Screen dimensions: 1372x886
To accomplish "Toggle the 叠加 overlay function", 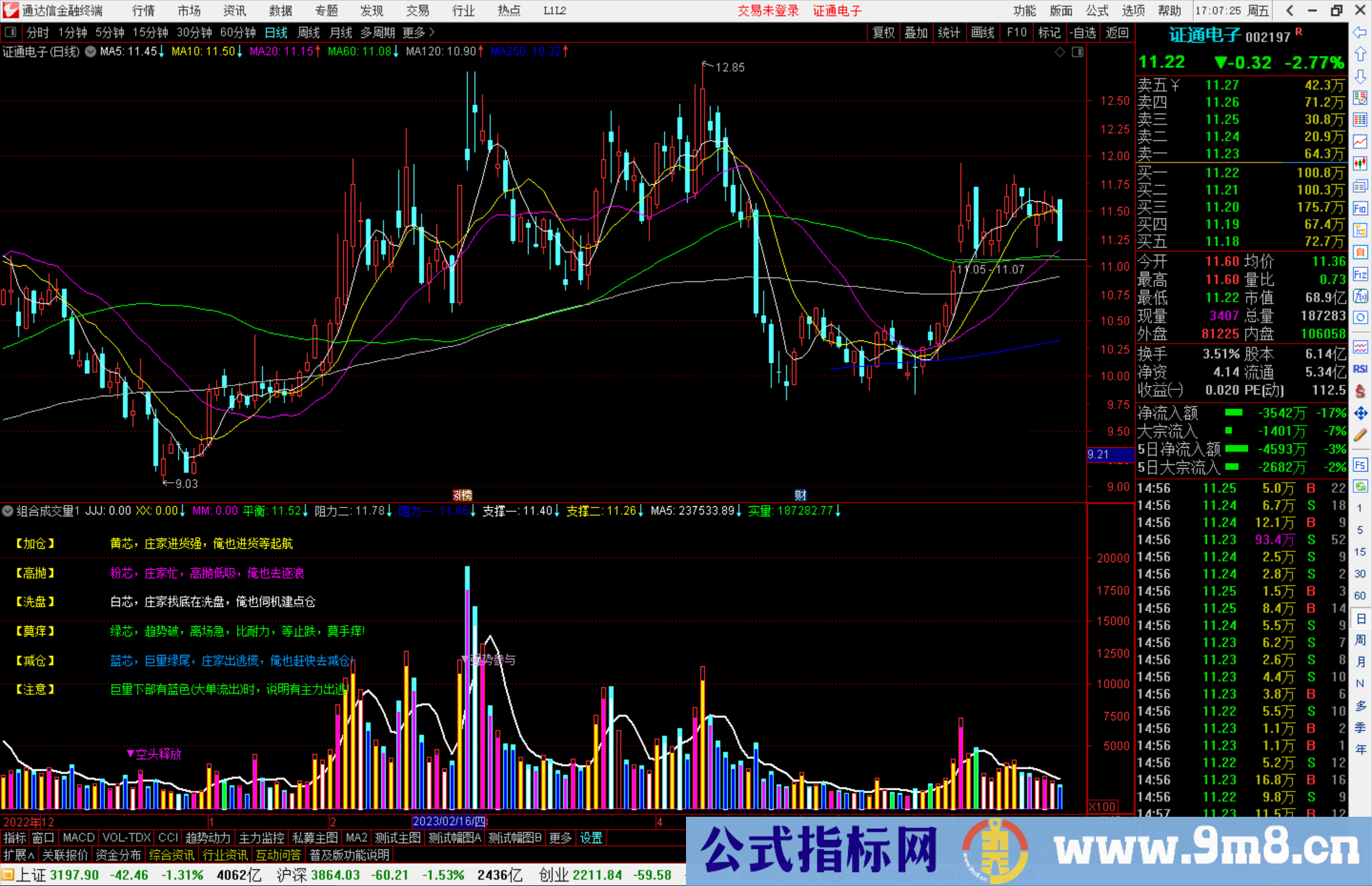I will [x=917, y=32].
